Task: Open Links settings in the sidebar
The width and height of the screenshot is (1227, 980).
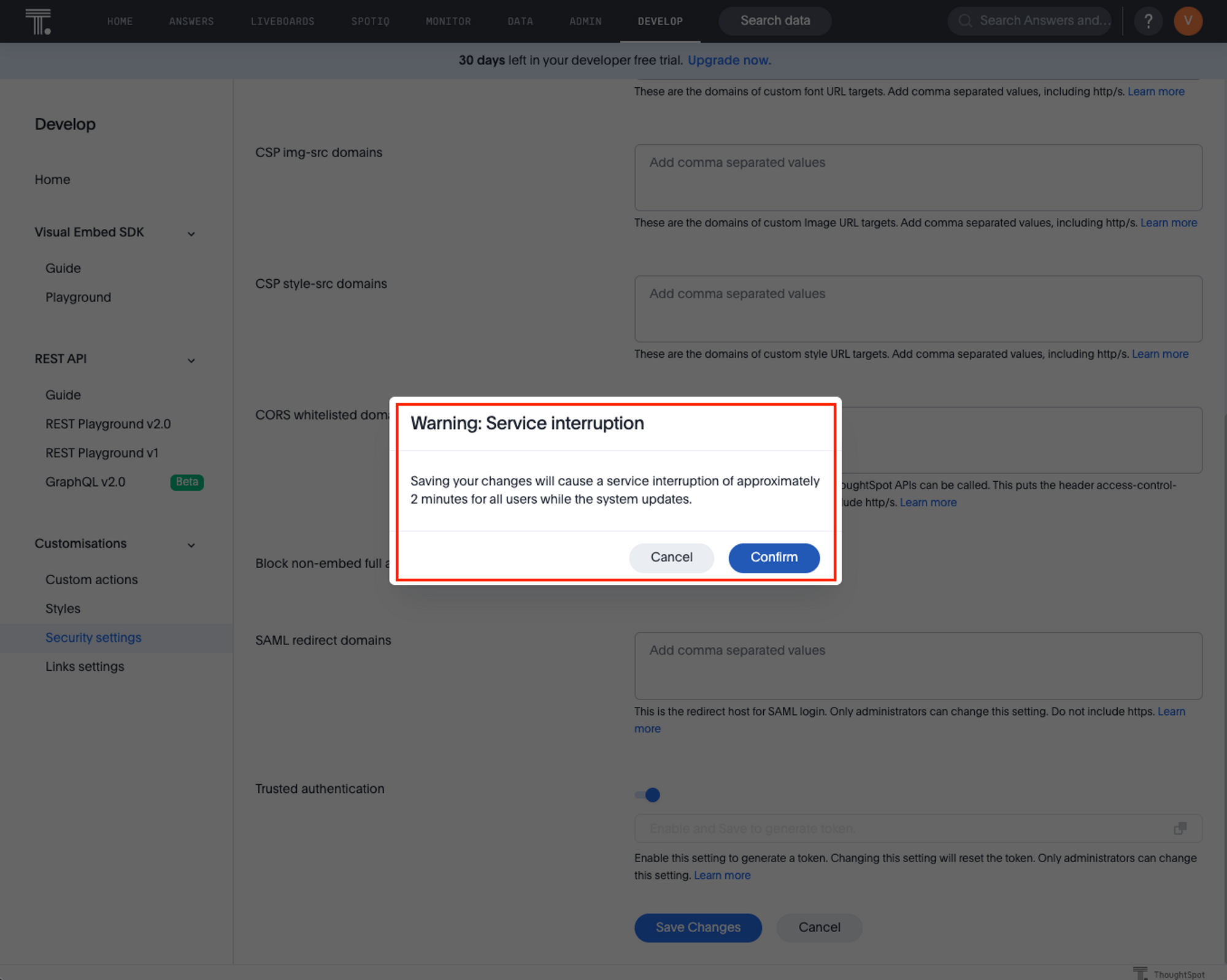Action: pyautogui.click(x=85, y=666)
